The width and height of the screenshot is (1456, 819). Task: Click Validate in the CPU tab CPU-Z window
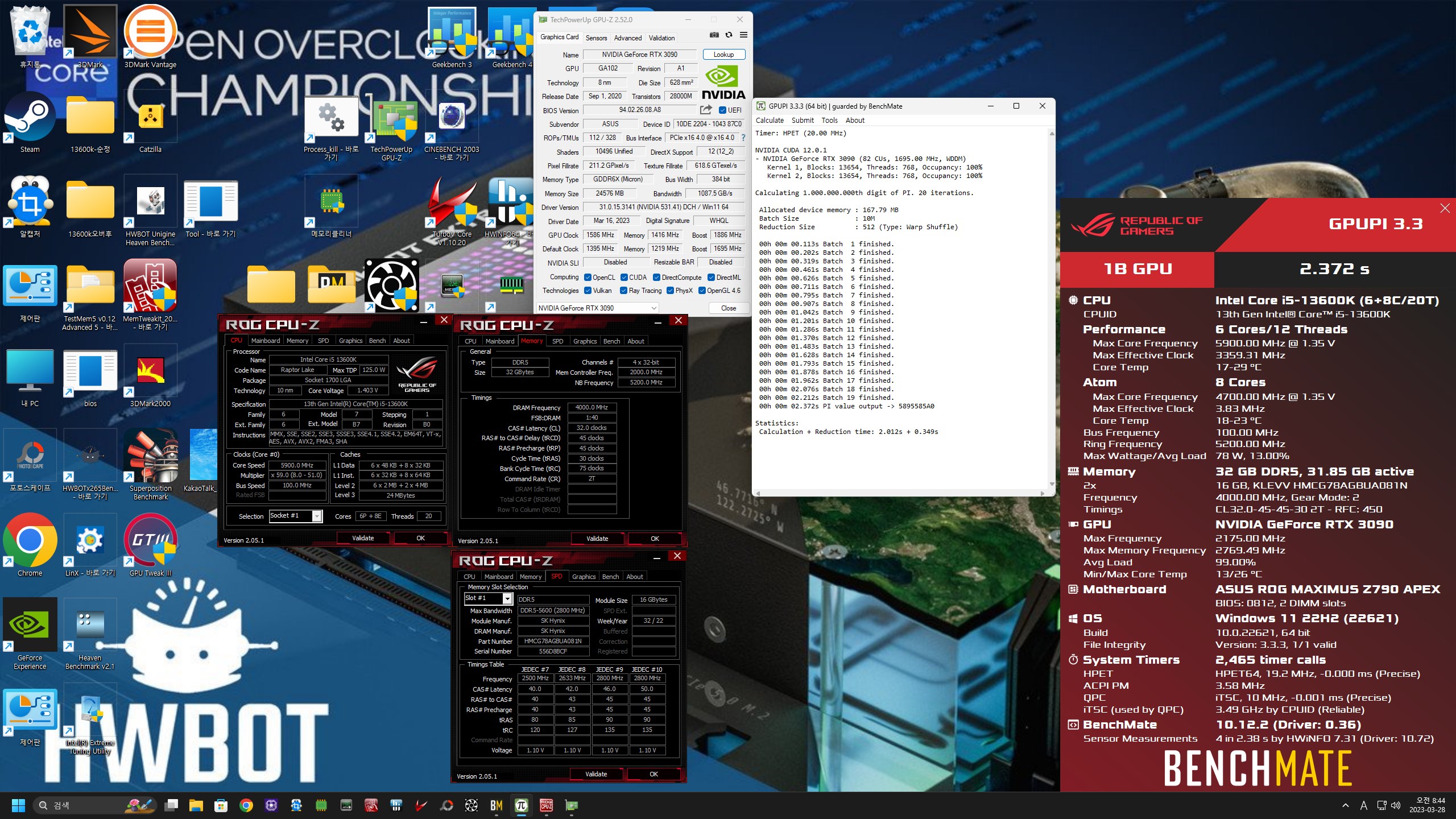363,538
